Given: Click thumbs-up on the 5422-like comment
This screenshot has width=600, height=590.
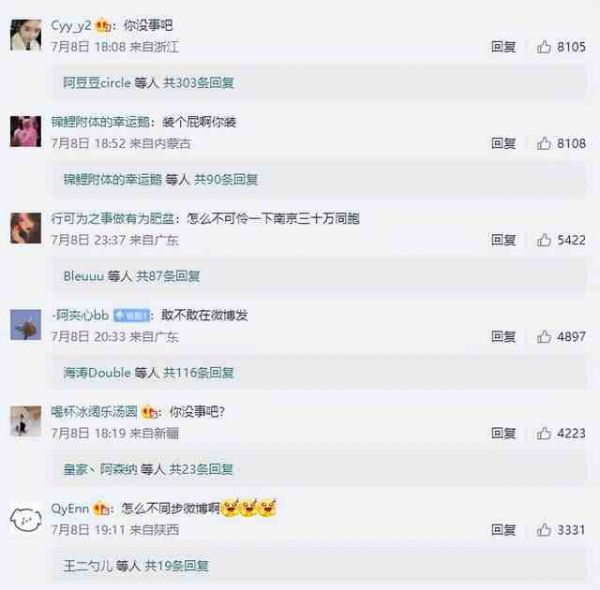Looking at the screenshot, I should pos(544,240).
